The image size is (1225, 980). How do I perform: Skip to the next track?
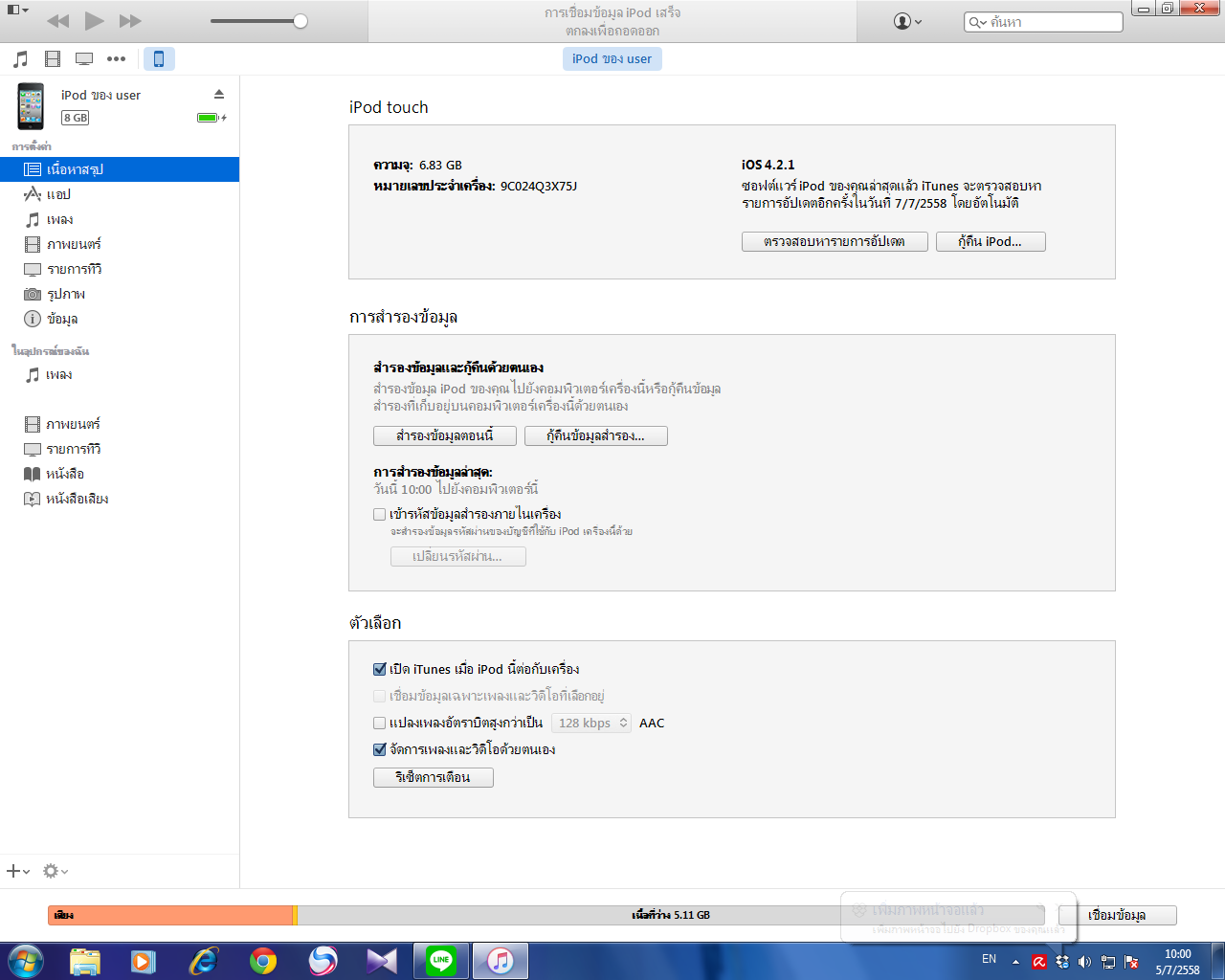[130, 21]
